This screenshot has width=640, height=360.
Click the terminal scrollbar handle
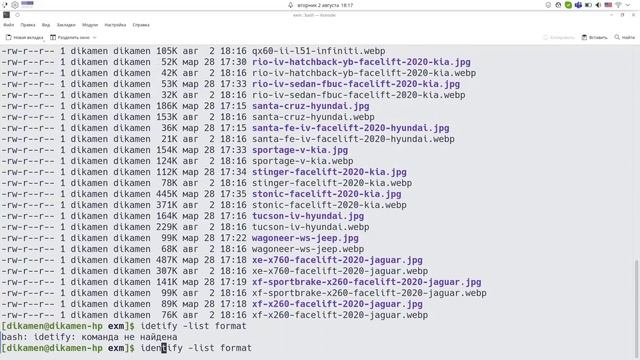tap(637, 308)
